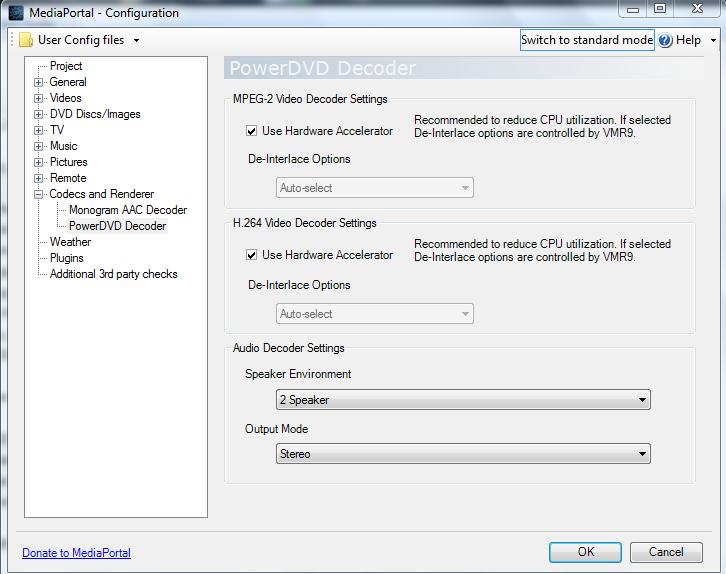The width and height of the screenshot is (726, 574).
Task: Toggle MPEG-2 Use Hardware Accelerator checkbox
Action: click(251, 131)
